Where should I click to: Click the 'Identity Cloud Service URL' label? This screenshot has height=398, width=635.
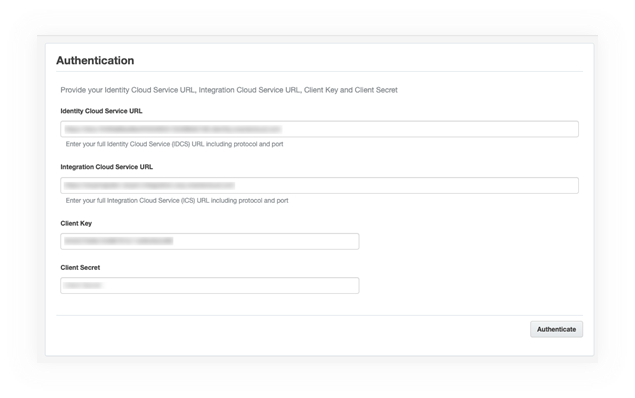tap(101, 111)
